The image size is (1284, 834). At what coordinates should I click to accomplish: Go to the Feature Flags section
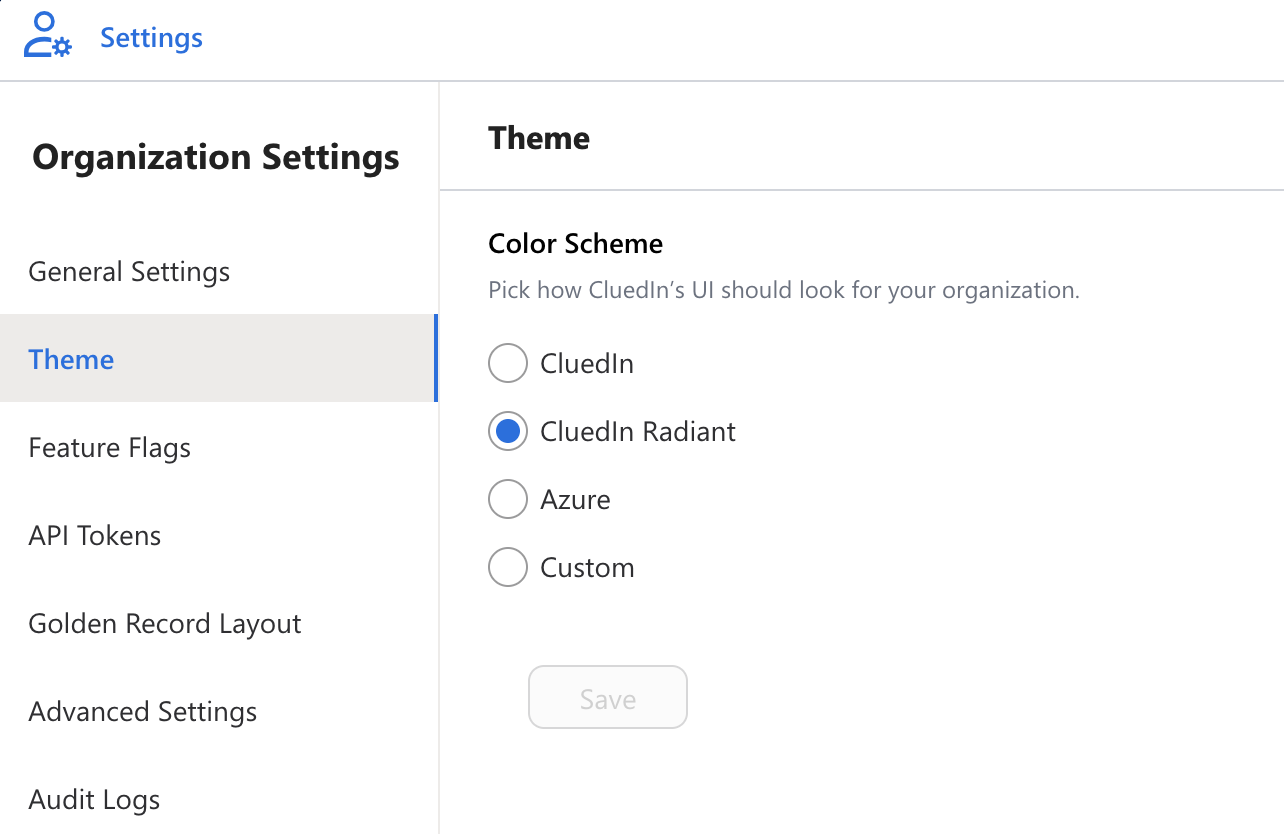109,448
